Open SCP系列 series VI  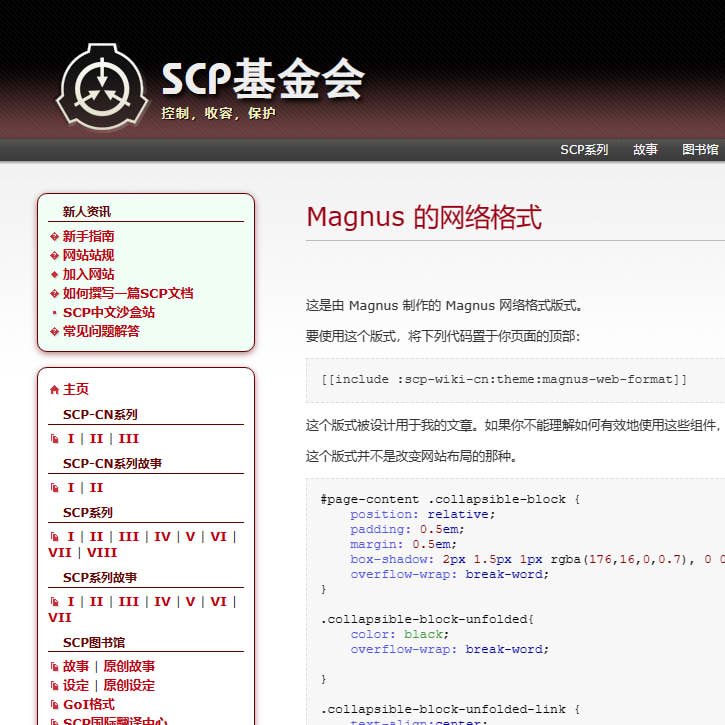coord(218,536)
